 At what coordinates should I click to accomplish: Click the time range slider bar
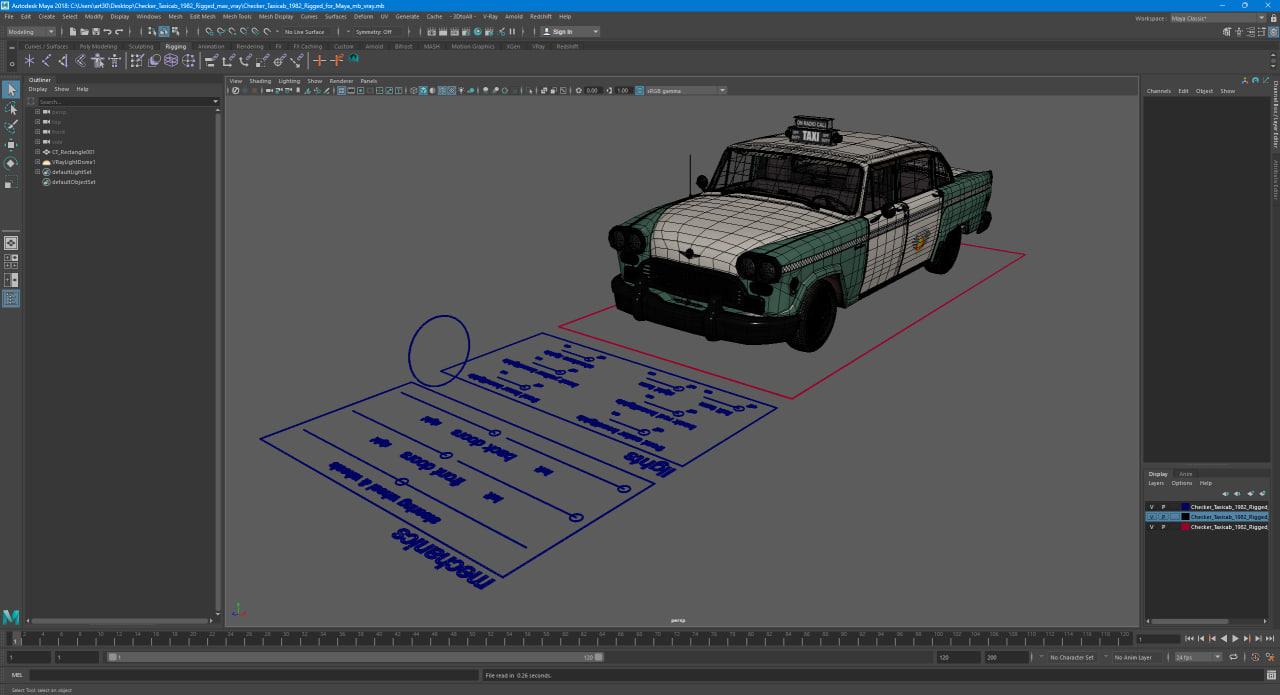pyautogui.click(x=356, y=657)
